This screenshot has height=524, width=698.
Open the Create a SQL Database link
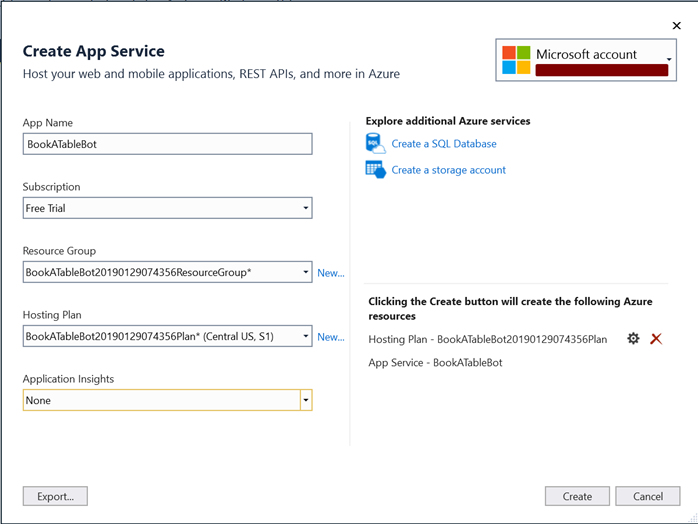[x=443, y=144]
